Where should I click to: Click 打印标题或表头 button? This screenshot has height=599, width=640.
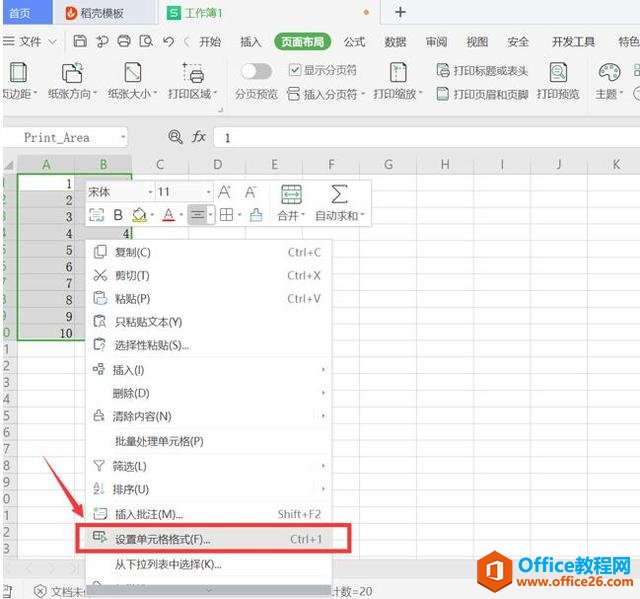click(485, 71)
